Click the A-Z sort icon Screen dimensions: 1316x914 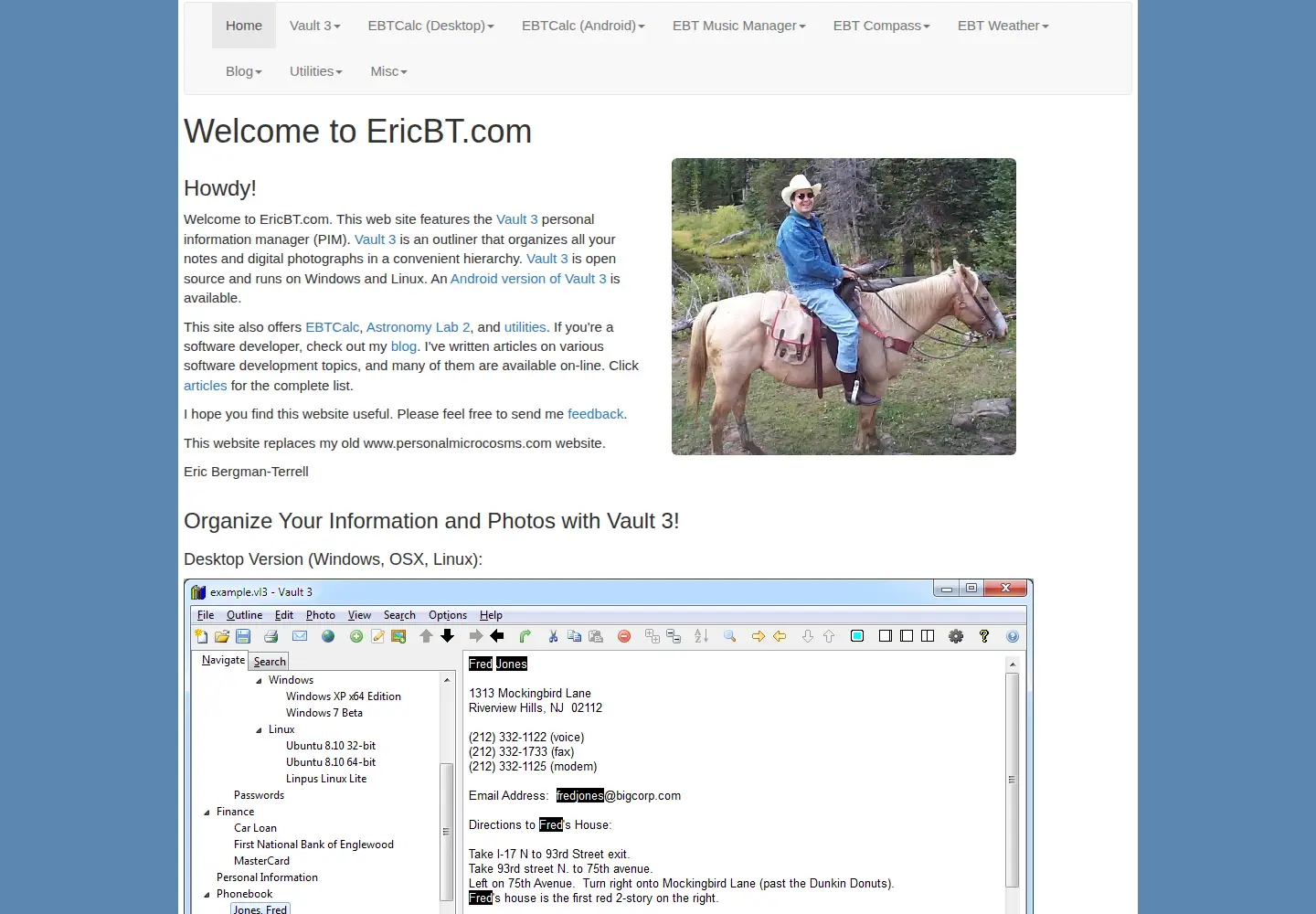[701, 636]
